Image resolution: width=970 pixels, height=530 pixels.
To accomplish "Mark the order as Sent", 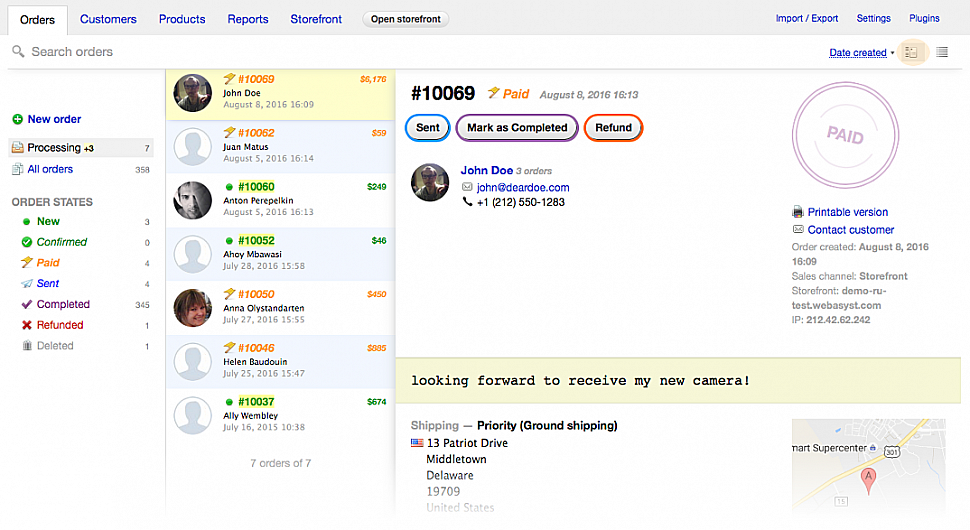I will (427, 127).
